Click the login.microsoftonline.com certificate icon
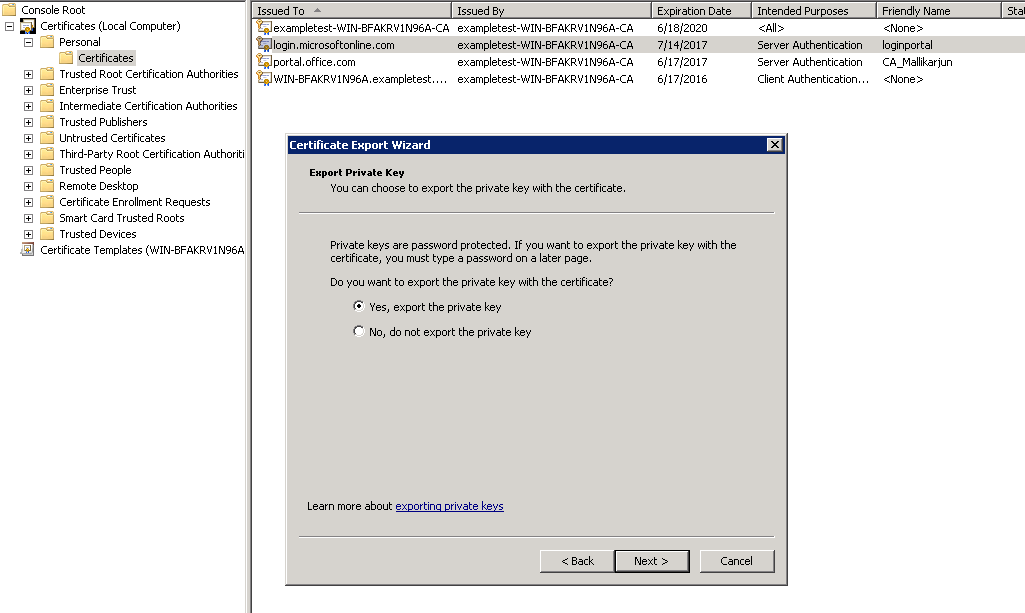 264,44
